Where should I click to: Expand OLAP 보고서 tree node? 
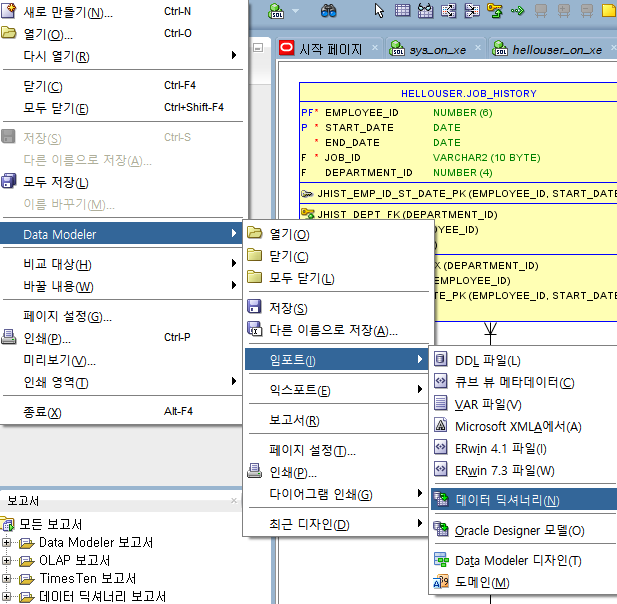(x=6, y=560)
